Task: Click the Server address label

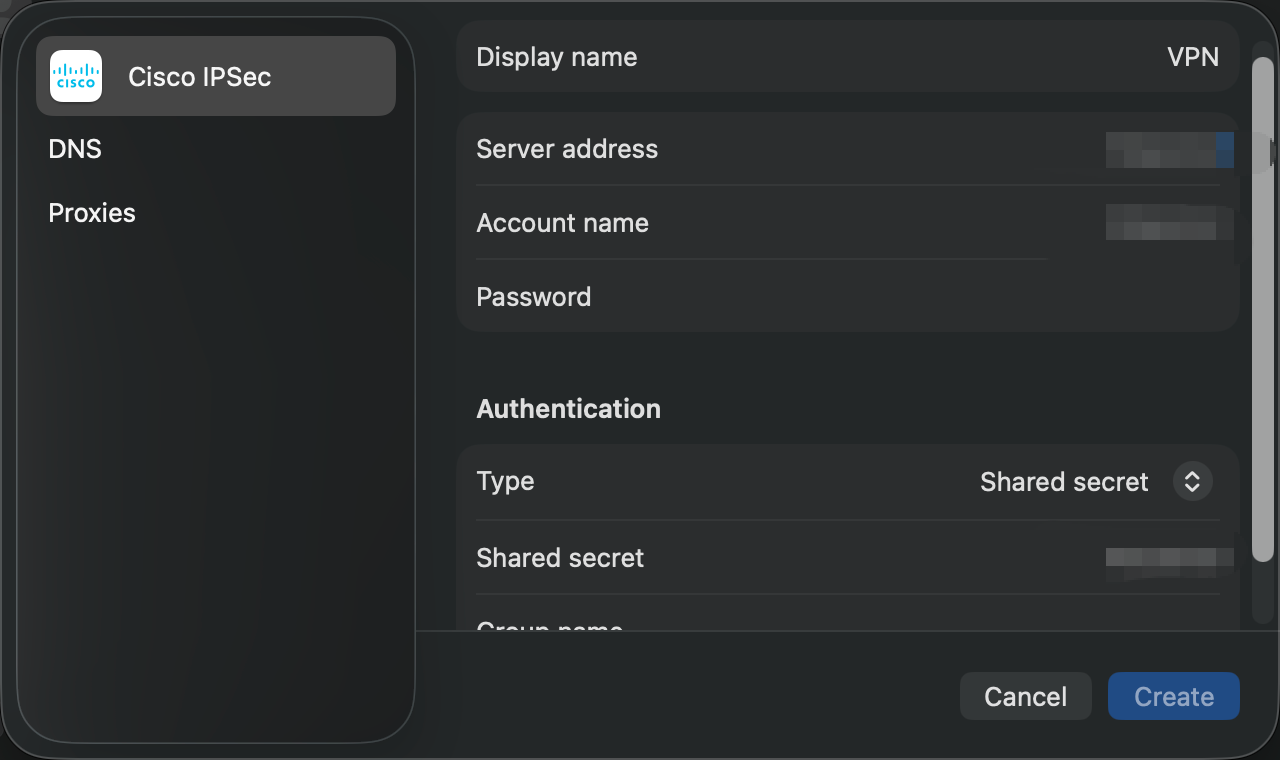Action: pos(567,149)
